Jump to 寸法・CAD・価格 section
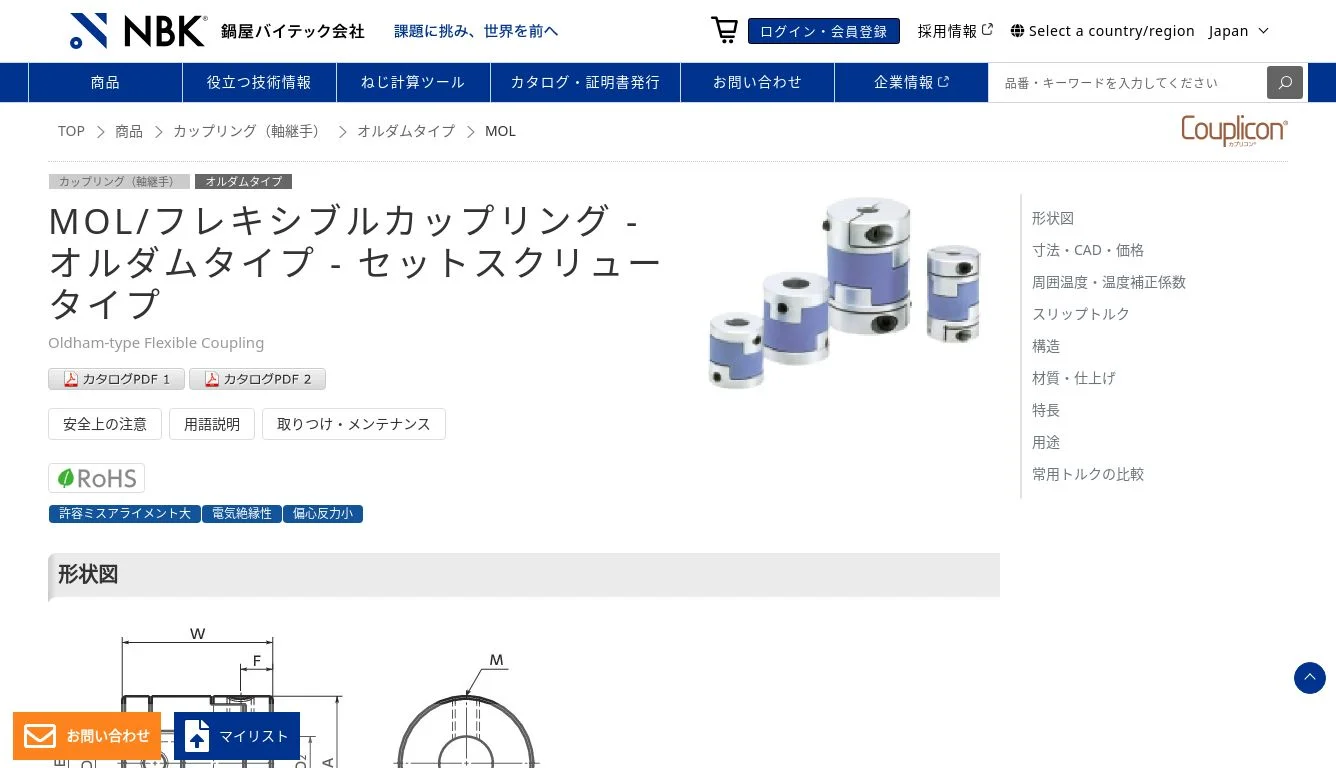This screenshot has height=768, width=1336. coord(1088,250)
